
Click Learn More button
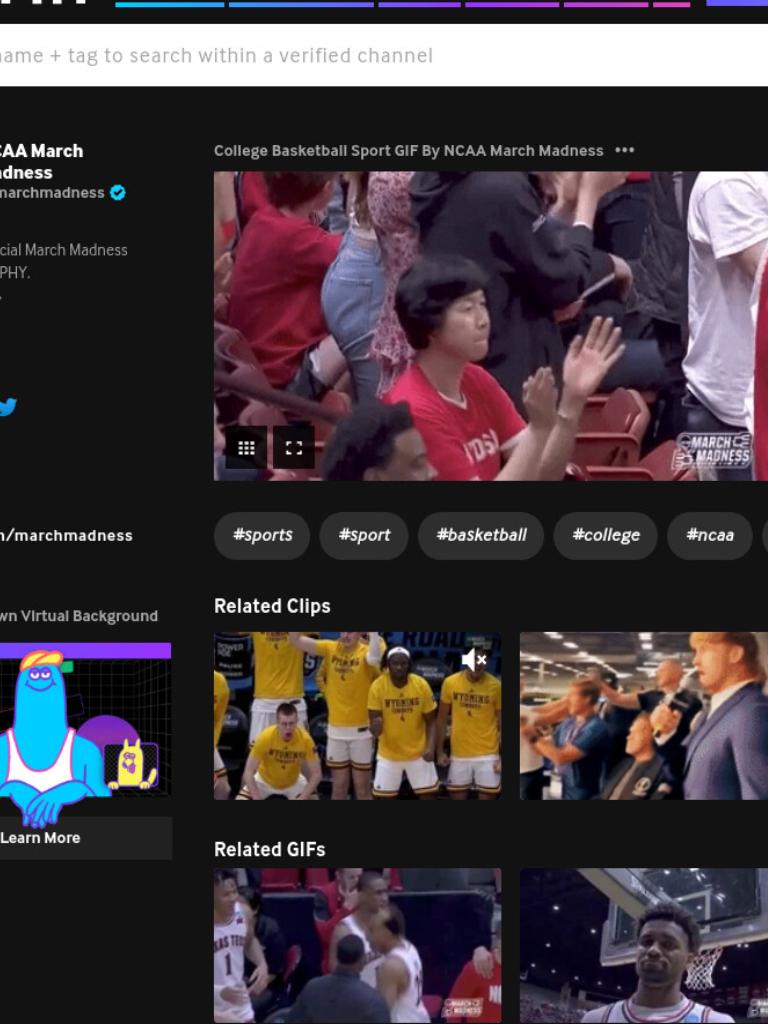(x=86, y=838)
